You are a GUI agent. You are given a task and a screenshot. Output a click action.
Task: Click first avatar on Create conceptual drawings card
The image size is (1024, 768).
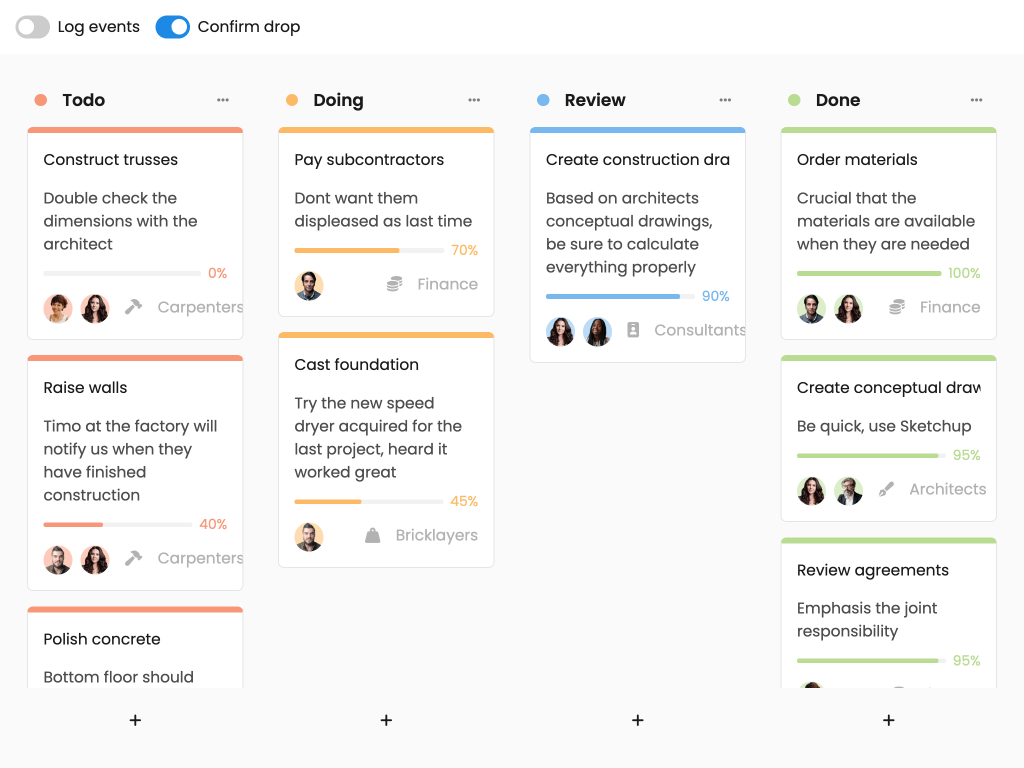point(811,491)
